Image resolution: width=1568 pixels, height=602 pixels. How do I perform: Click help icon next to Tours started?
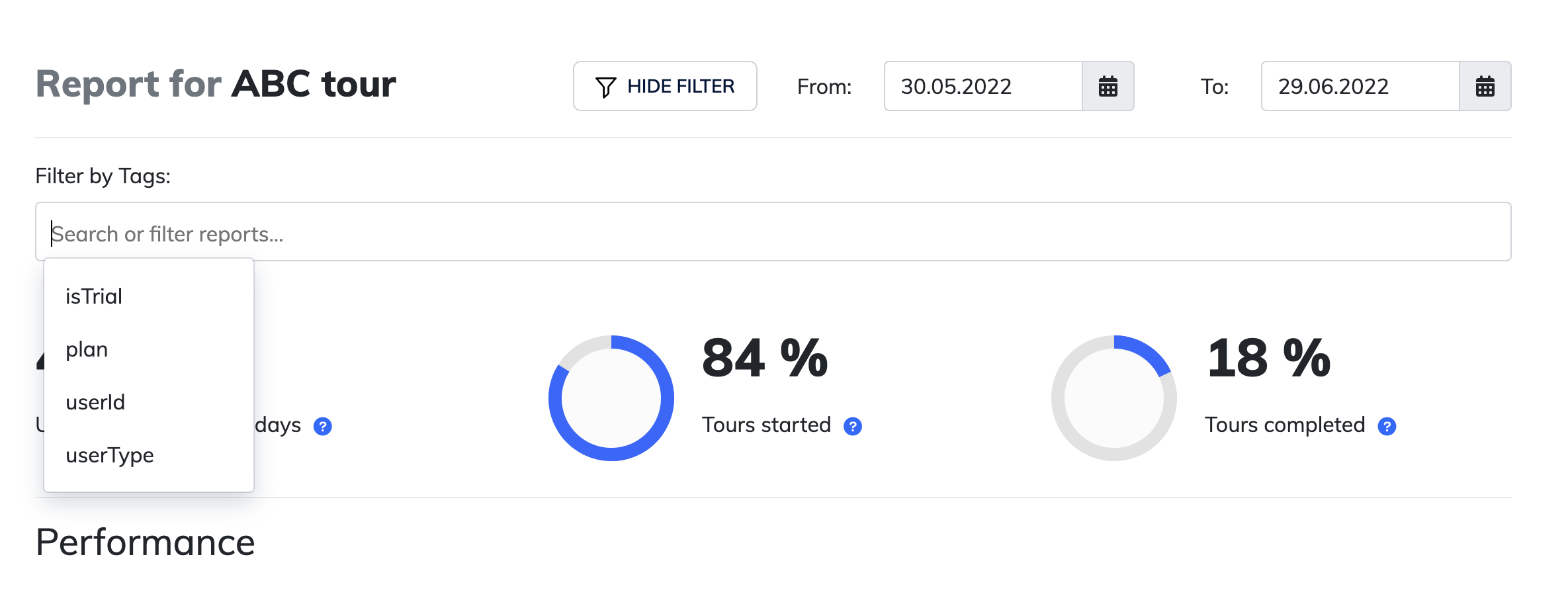(853, 427)
